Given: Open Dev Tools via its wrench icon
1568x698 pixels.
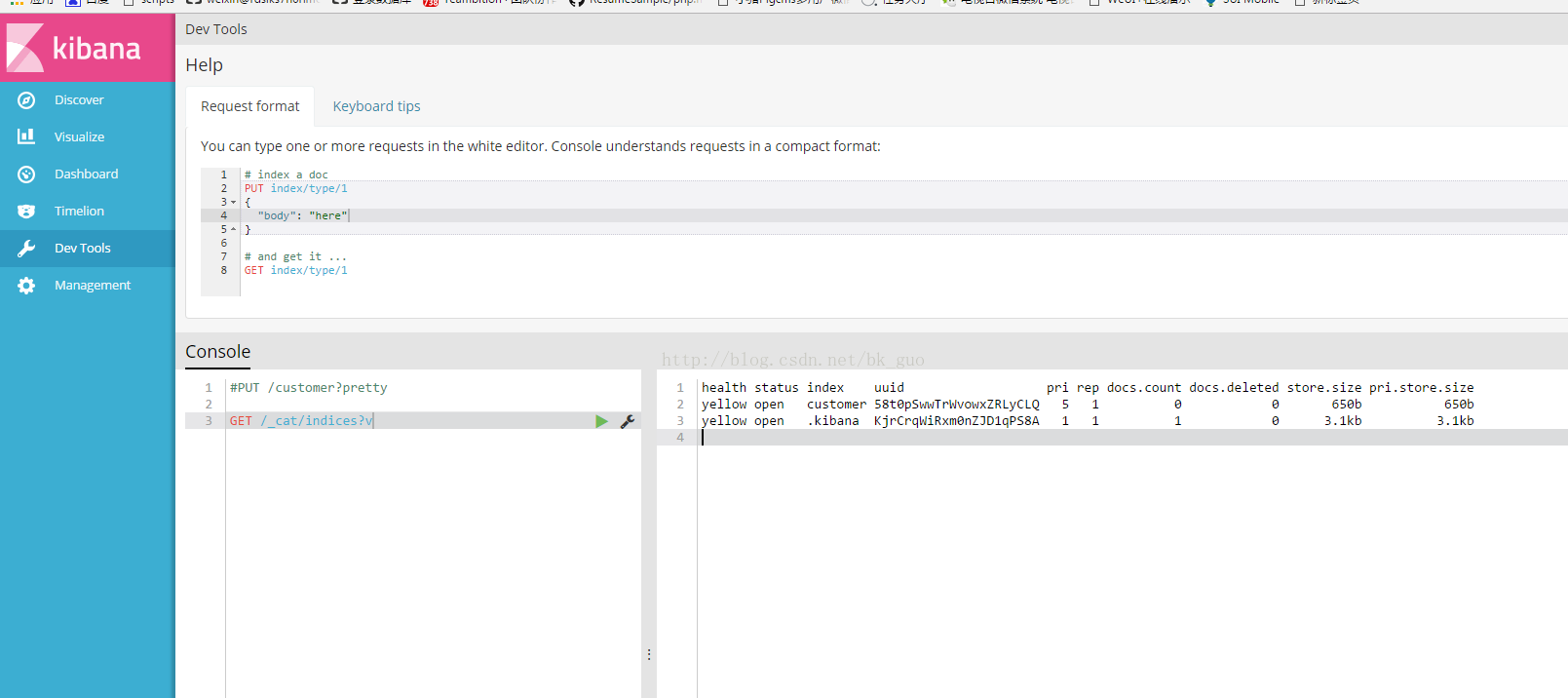Looking at the screenshot, I should pyautogui.click(x=26, y=249).
